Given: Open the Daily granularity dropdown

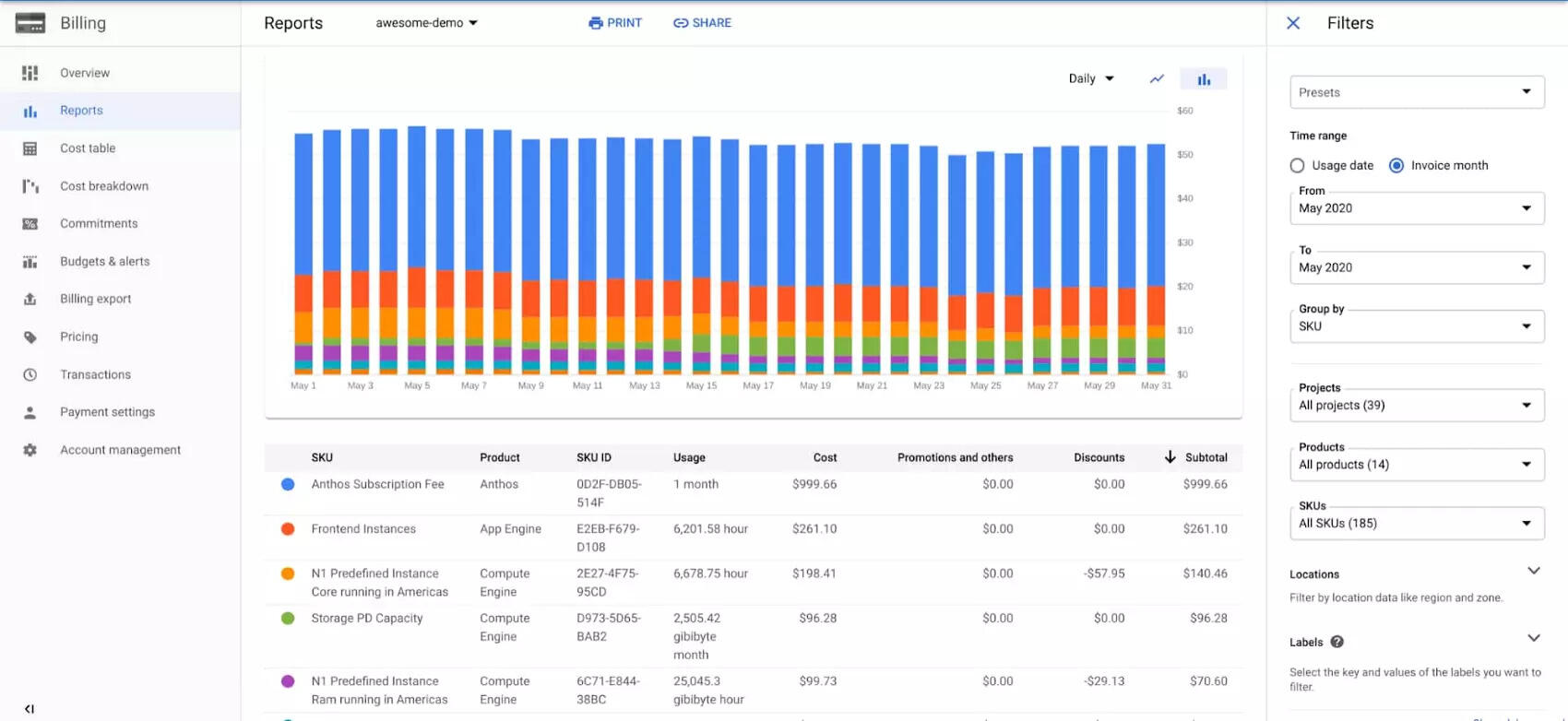Looking at the screenshot, I should point(1091,79).
